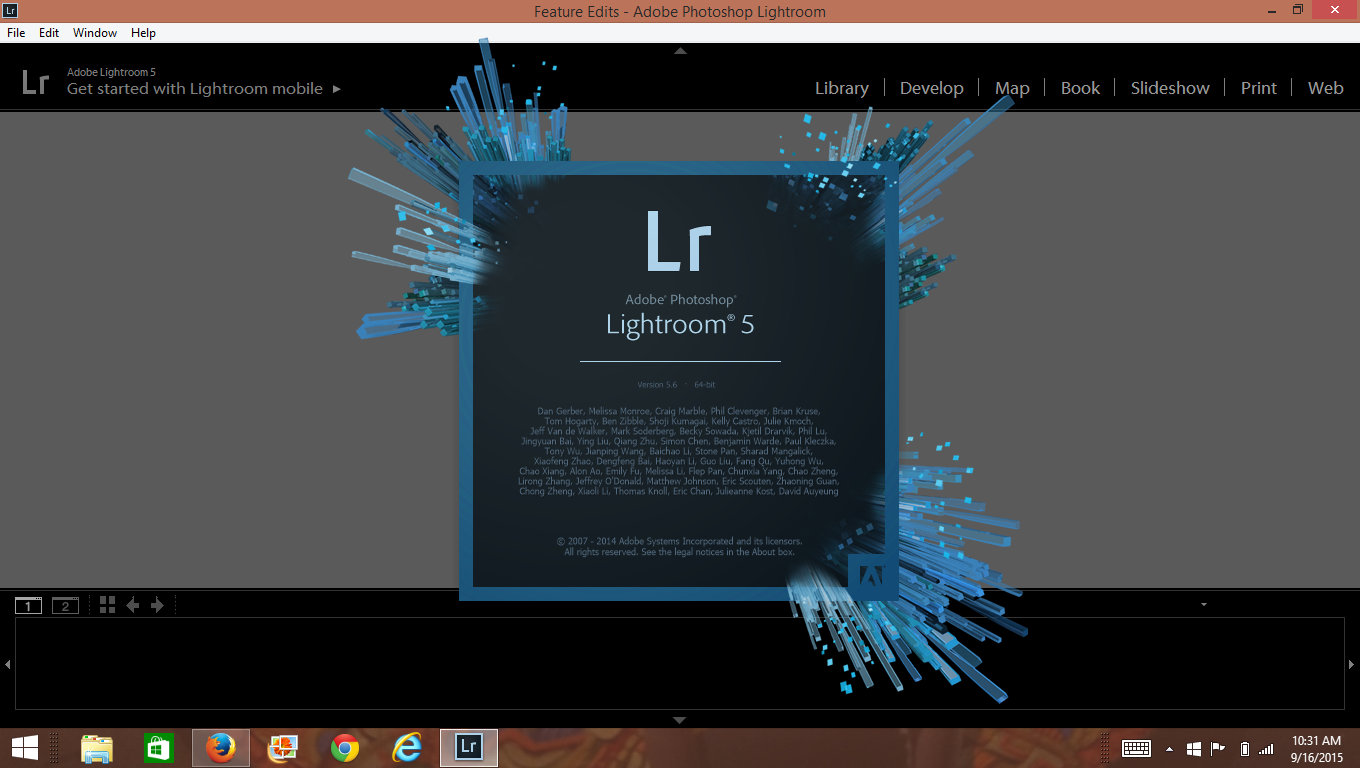The image size is (1360, 768).
Task: Click the 64-bit label on splash
Action: 704,385
